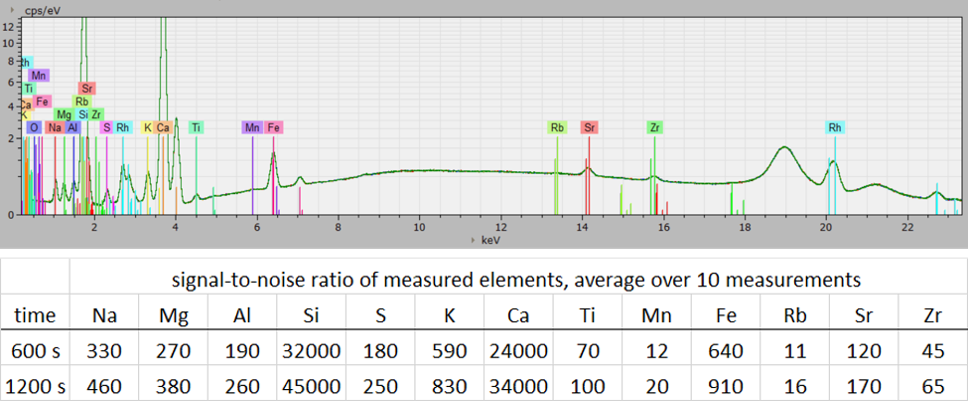Viewport: 968px width, 401px height.
Task: Click the green Rb label near 13 keV
Action: [x=557, y=128]
